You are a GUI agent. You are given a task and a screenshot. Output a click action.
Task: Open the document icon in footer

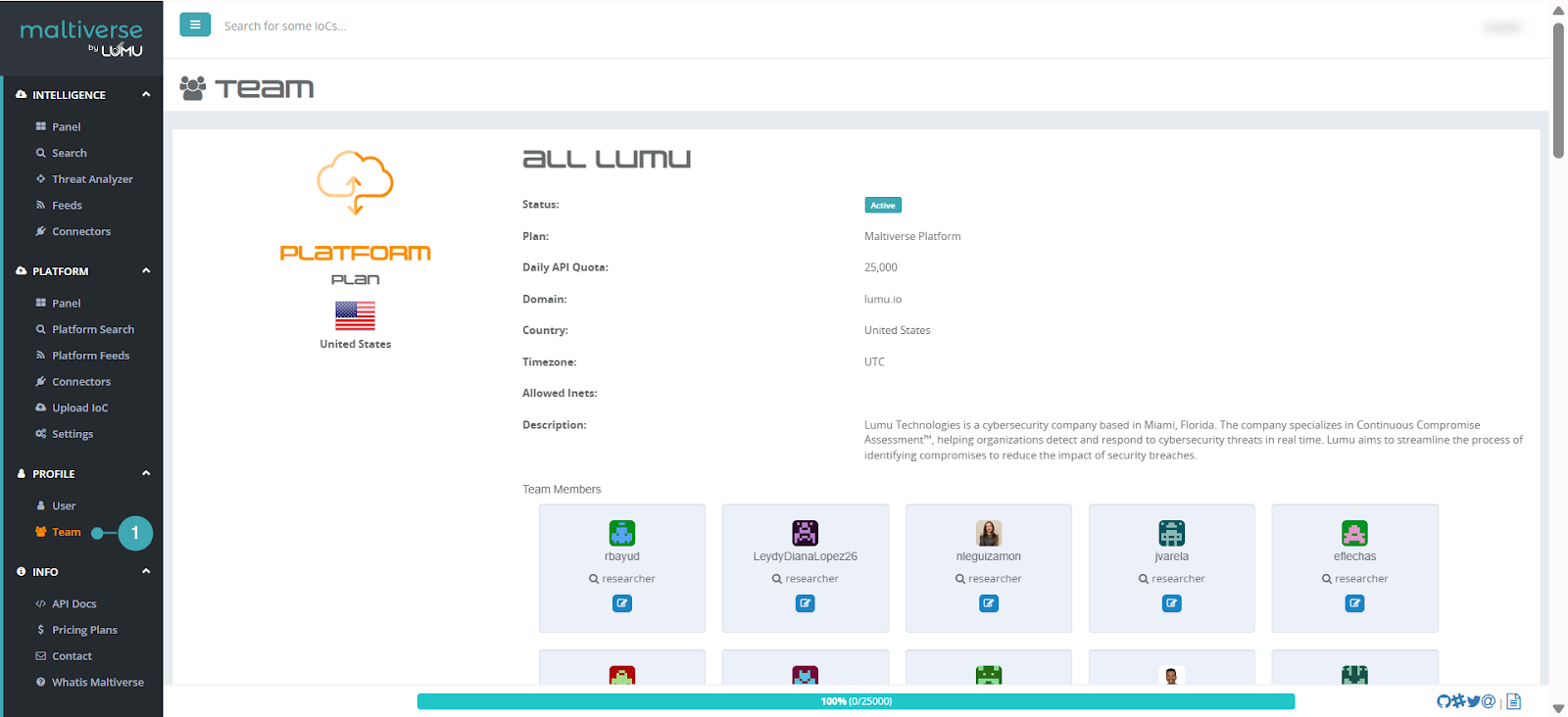1514,701
